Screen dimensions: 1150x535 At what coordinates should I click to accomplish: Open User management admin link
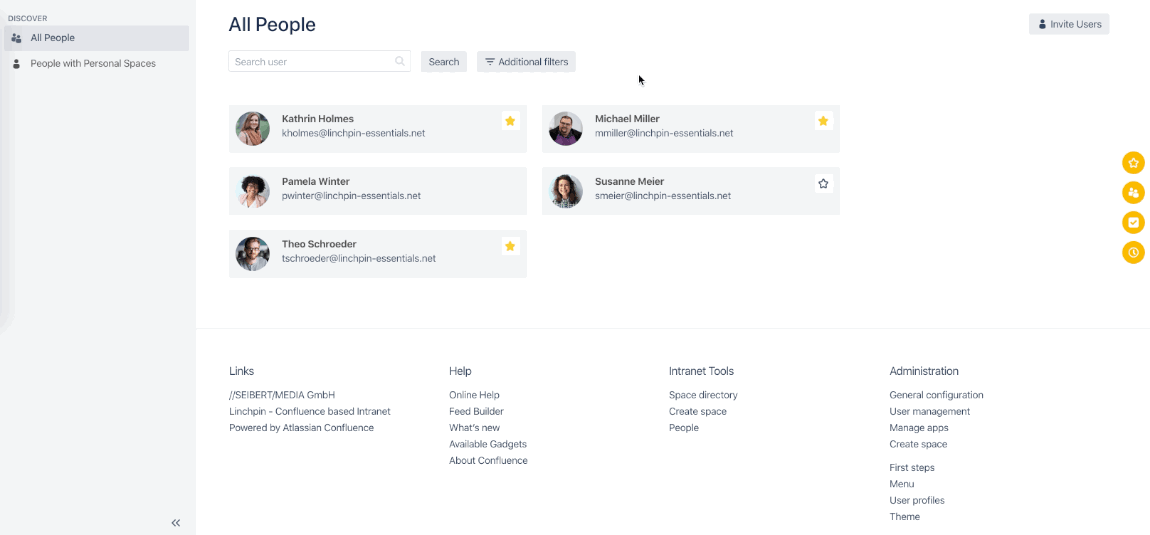[929, 411]
